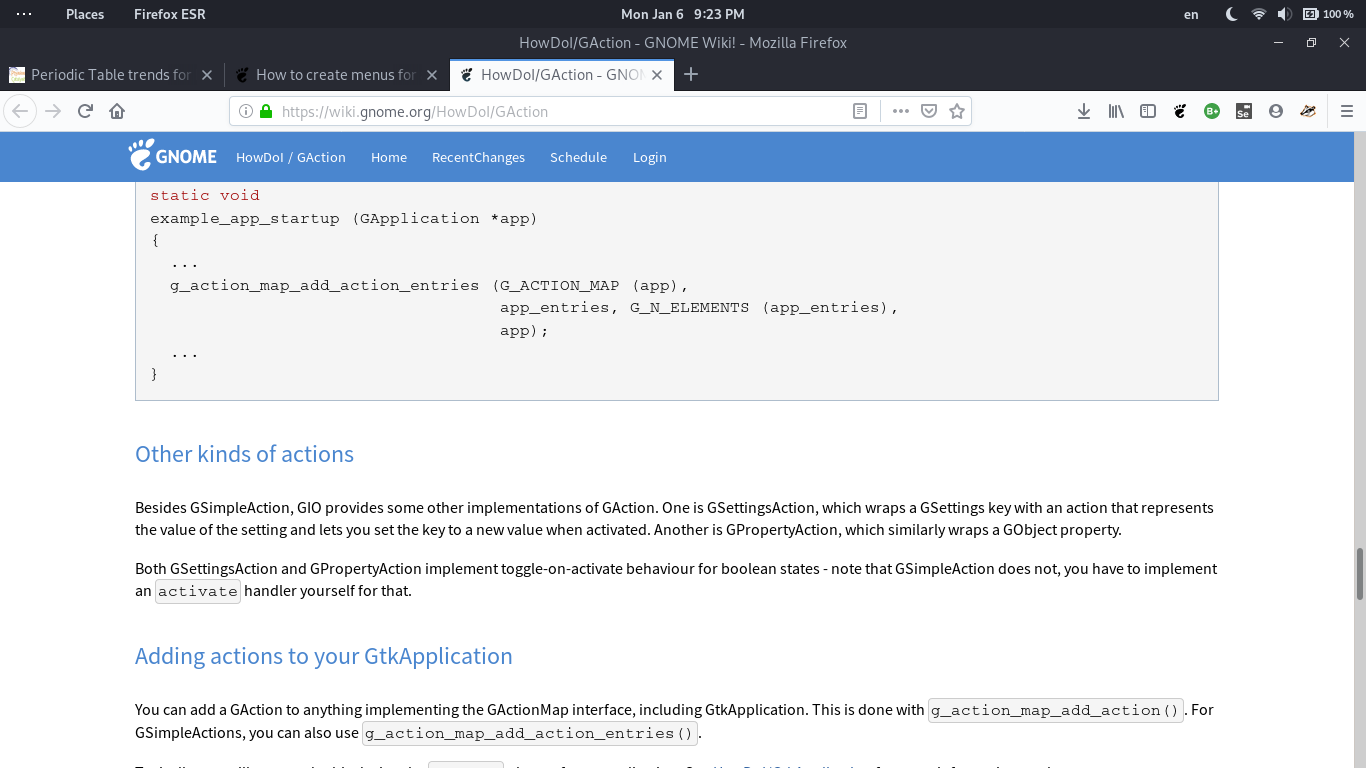Open reader view for this page
This screenshot has width=1366, height=768.
(860, 111)
